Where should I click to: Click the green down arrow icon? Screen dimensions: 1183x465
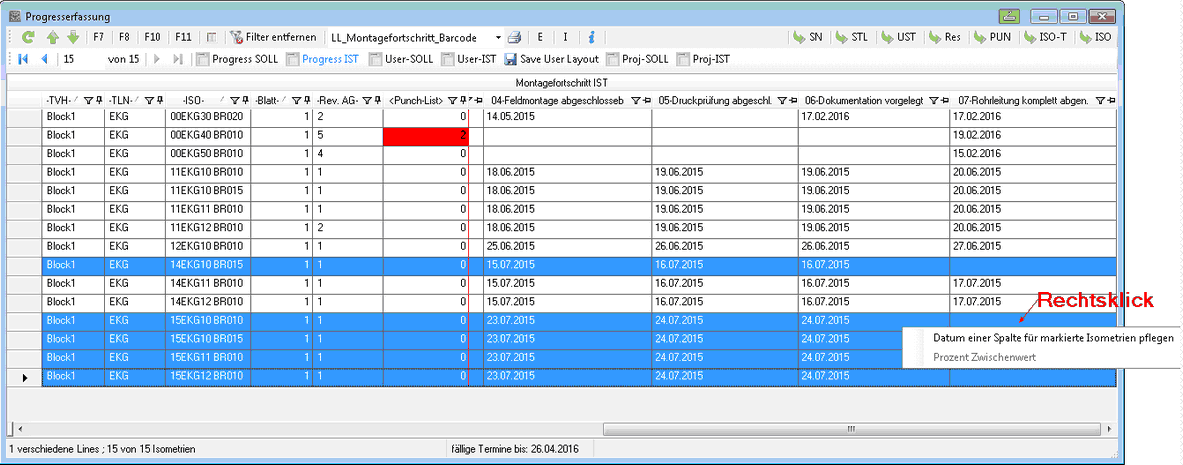click(72, 37)
